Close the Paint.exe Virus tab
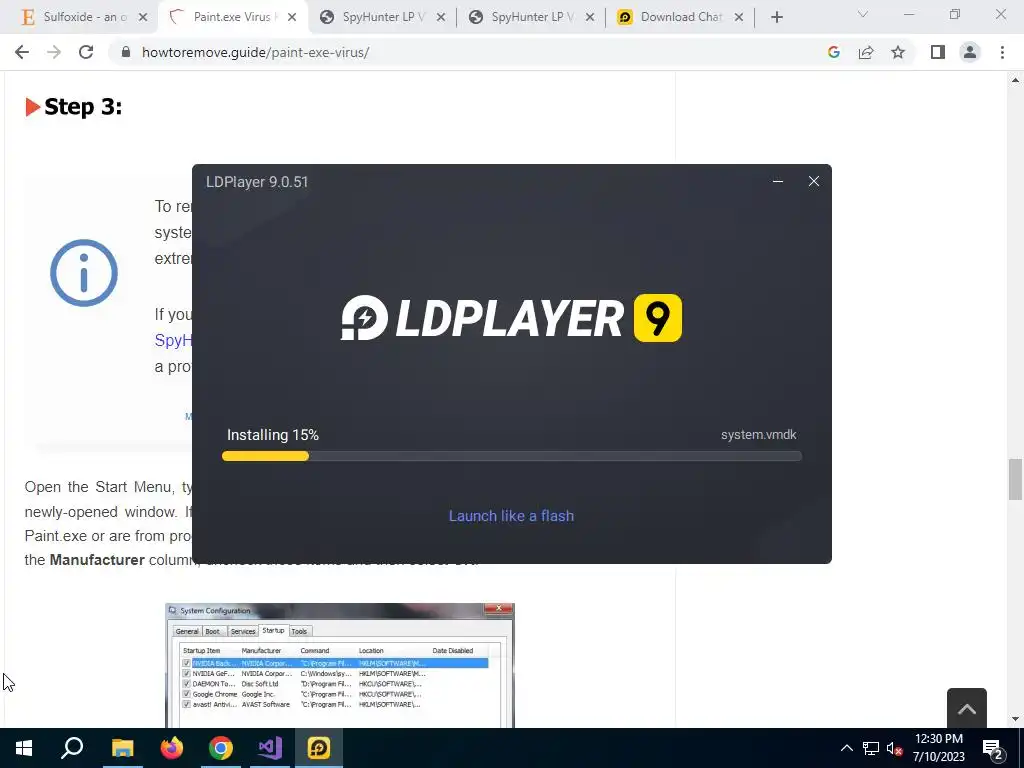 [x=292, y=18]
